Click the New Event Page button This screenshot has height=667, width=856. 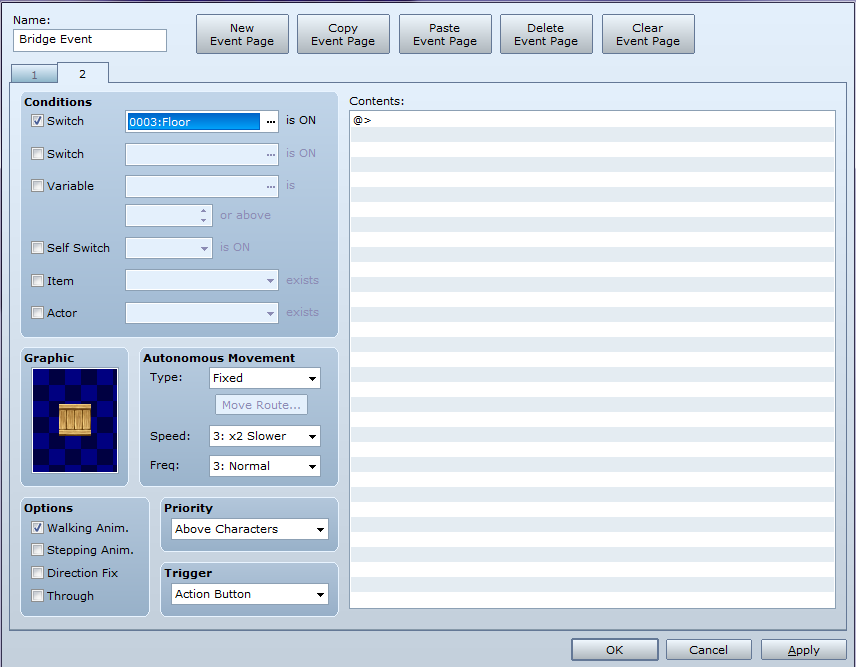(242, 34)
